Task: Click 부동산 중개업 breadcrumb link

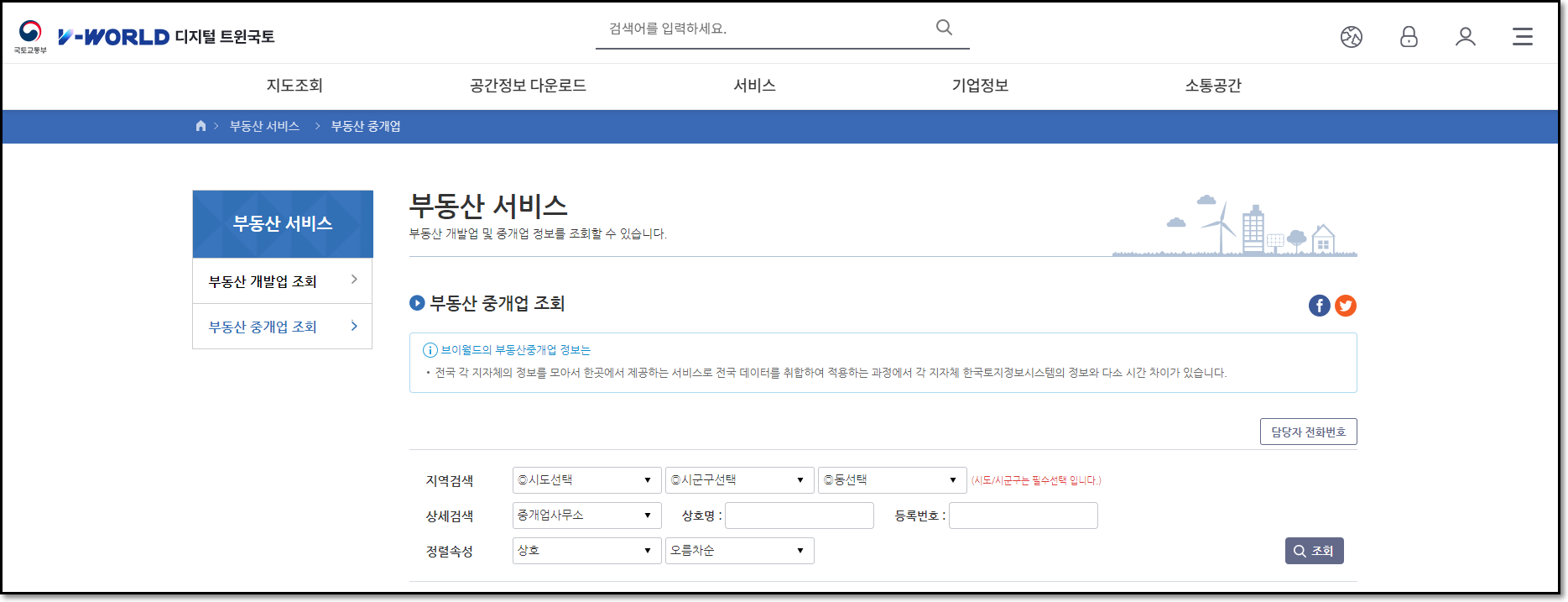Action: click(x=366, y=126)
